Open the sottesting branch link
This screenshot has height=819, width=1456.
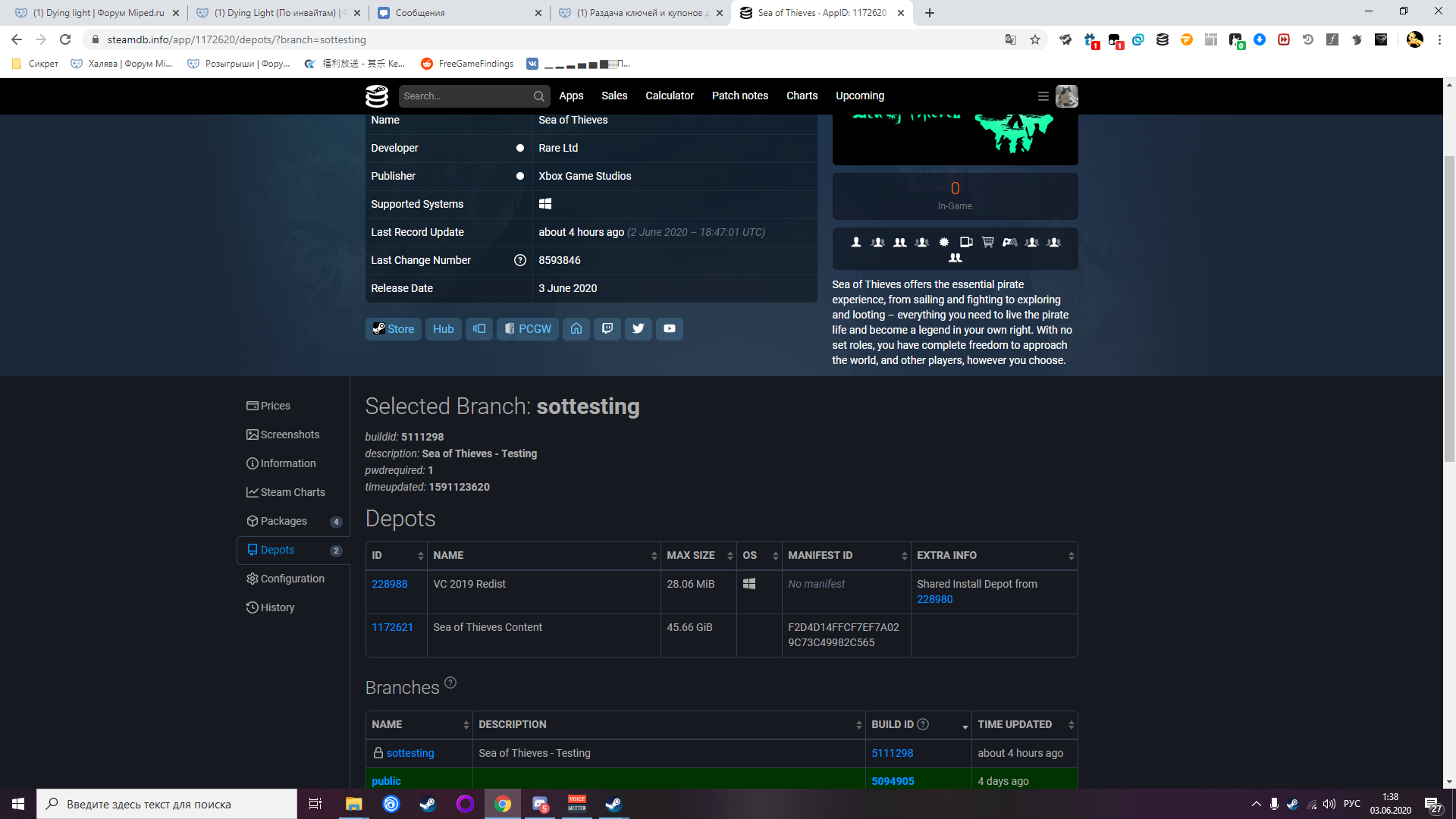[410, 753]
